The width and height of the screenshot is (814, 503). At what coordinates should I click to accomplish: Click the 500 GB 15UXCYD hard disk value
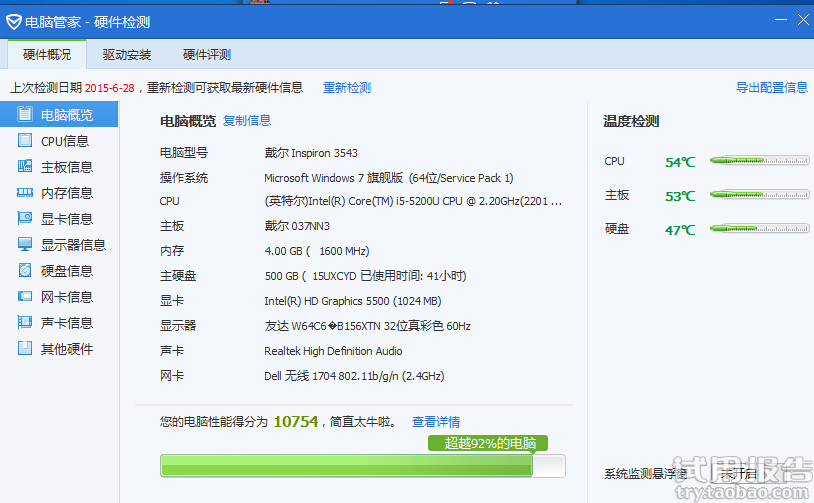pyautogui.click(x=365, y=276)
